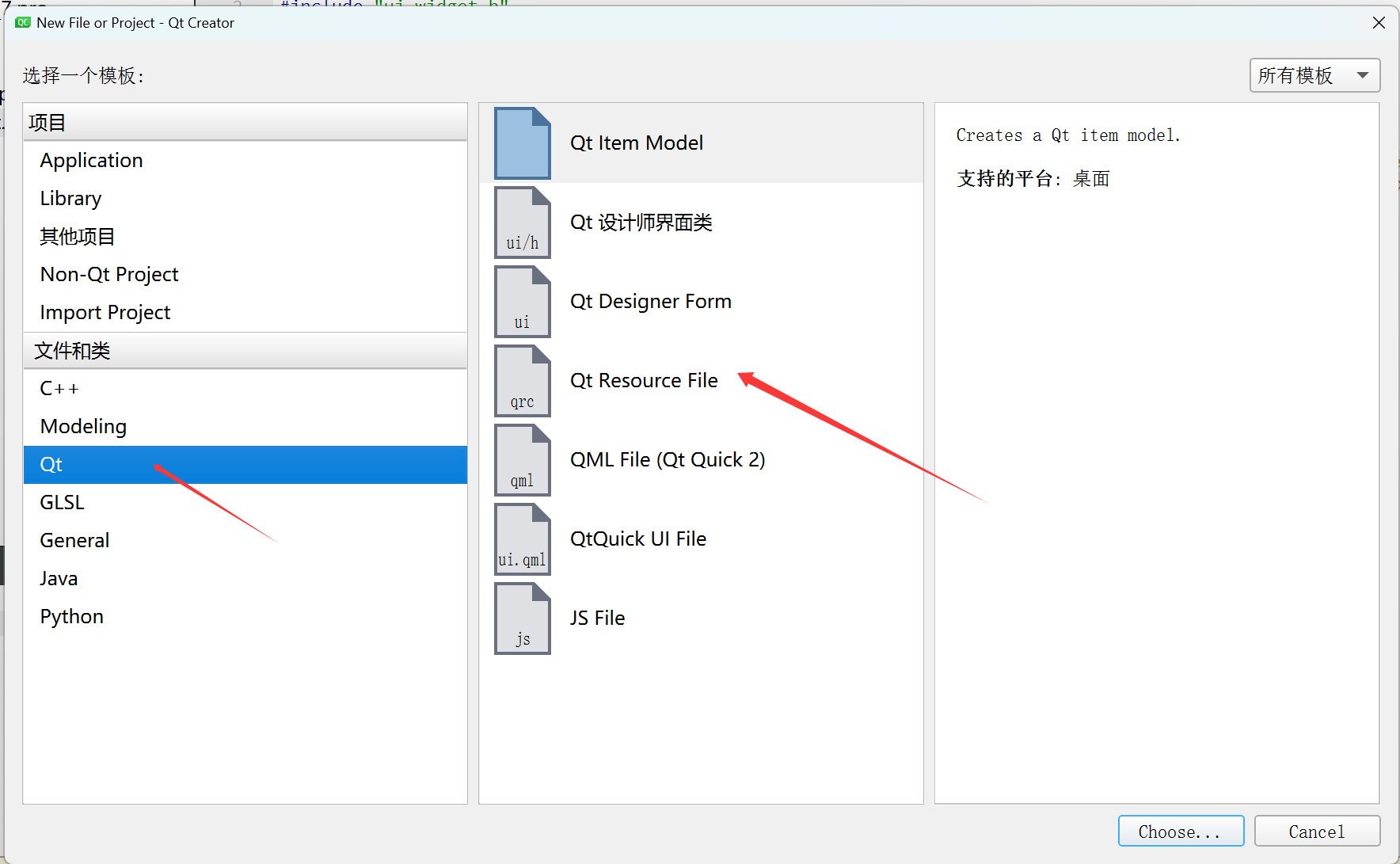Click the ui.qml file icon
Image resolution: width=1400 pixels, height=864 pixels.
tap(523, 539)
